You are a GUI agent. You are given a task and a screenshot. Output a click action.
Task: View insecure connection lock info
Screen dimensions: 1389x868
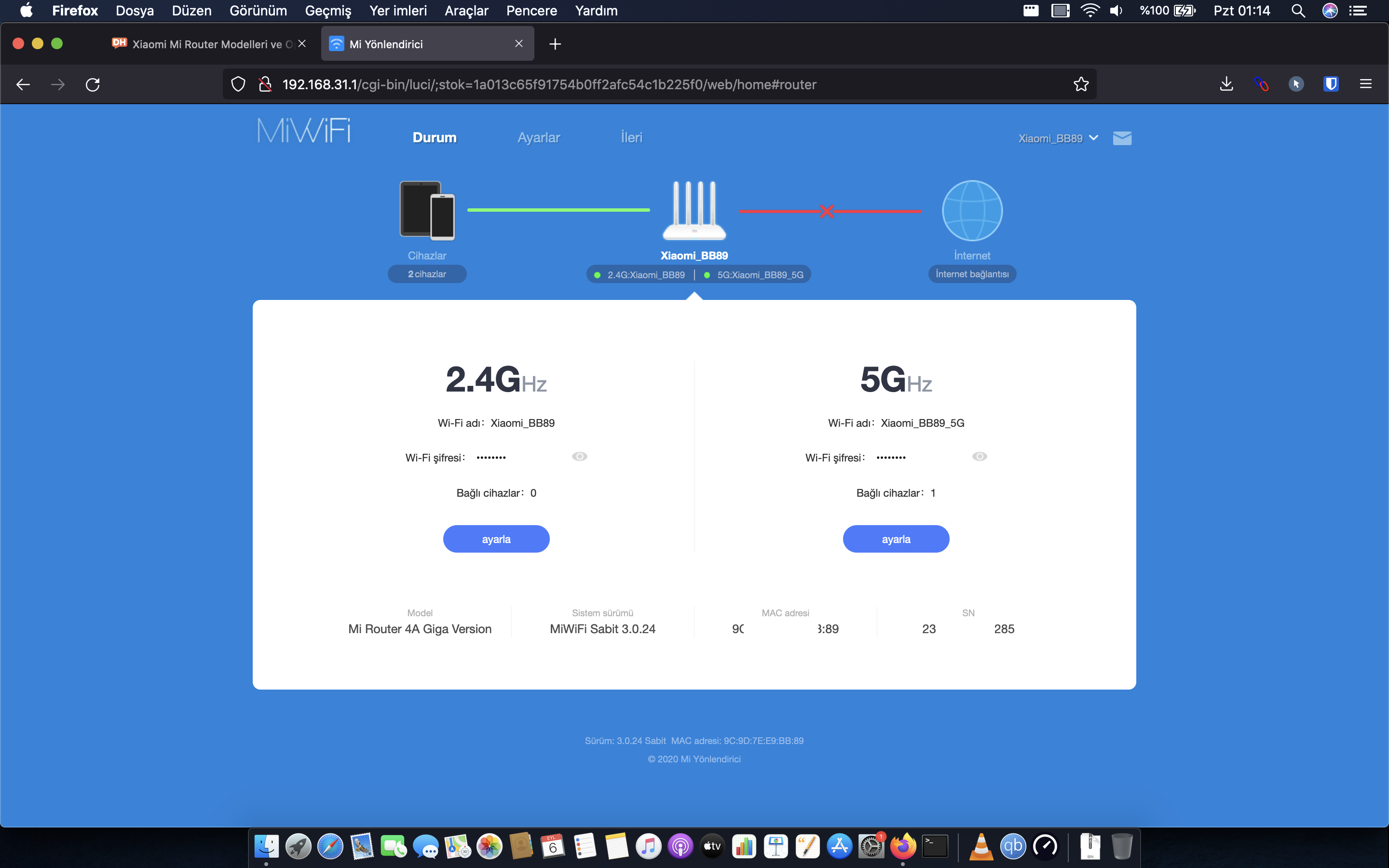[265, 84]
